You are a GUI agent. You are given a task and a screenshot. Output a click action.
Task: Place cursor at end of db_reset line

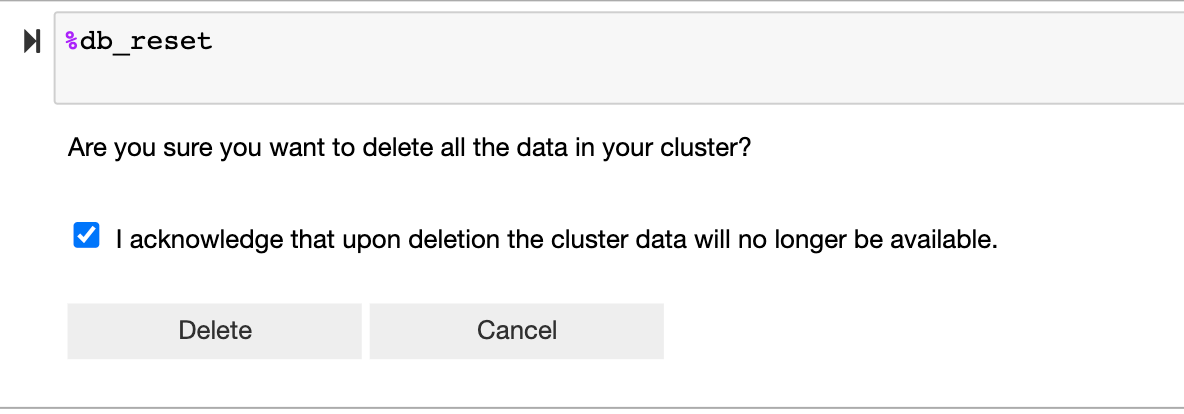tap(213, 42)
